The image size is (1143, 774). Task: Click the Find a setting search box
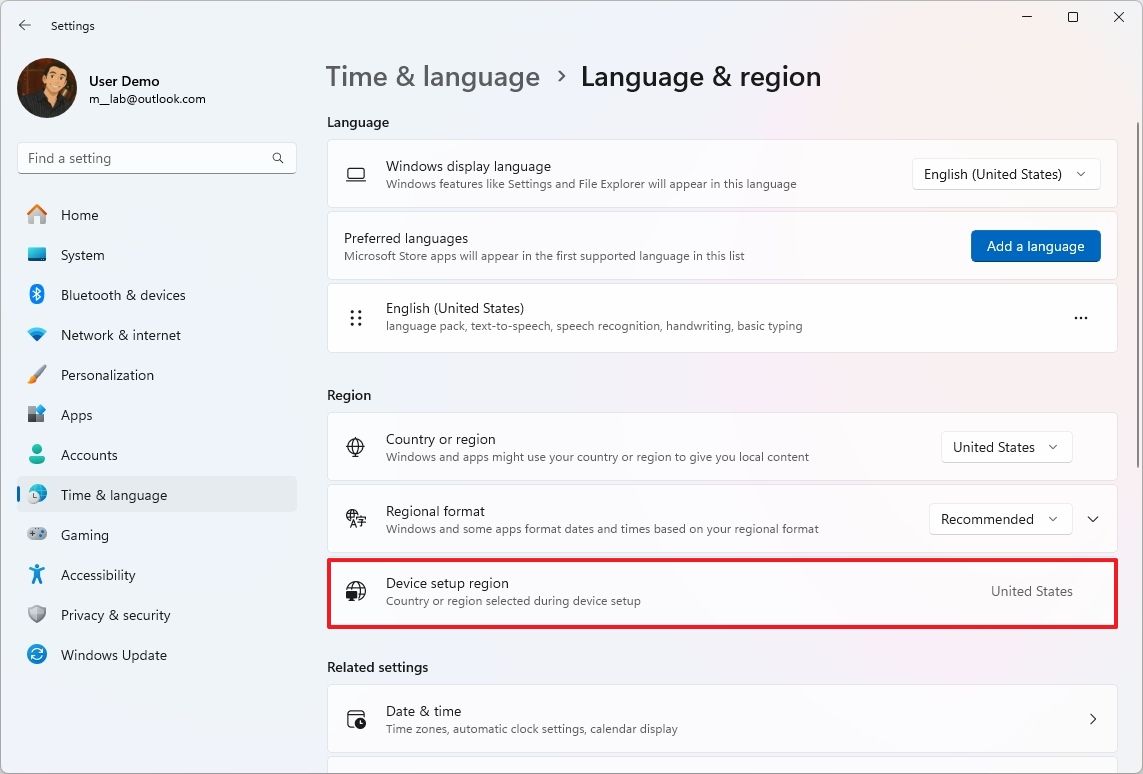pyautogui.click(x=145, y=158)
